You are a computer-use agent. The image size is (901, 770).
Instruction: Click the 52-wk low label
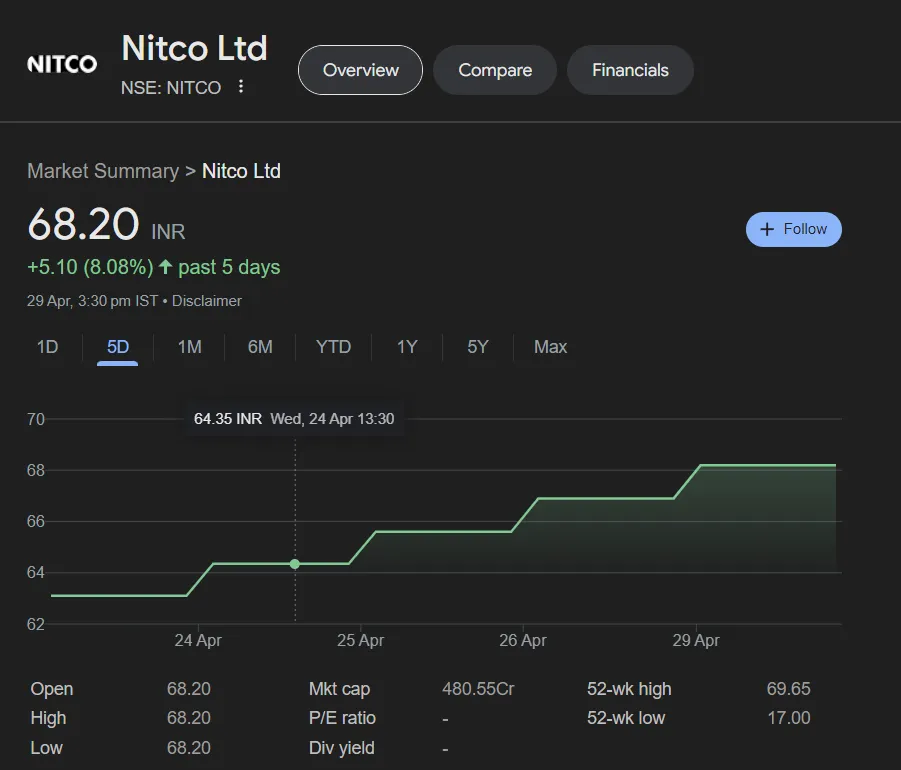click(626, 718)
